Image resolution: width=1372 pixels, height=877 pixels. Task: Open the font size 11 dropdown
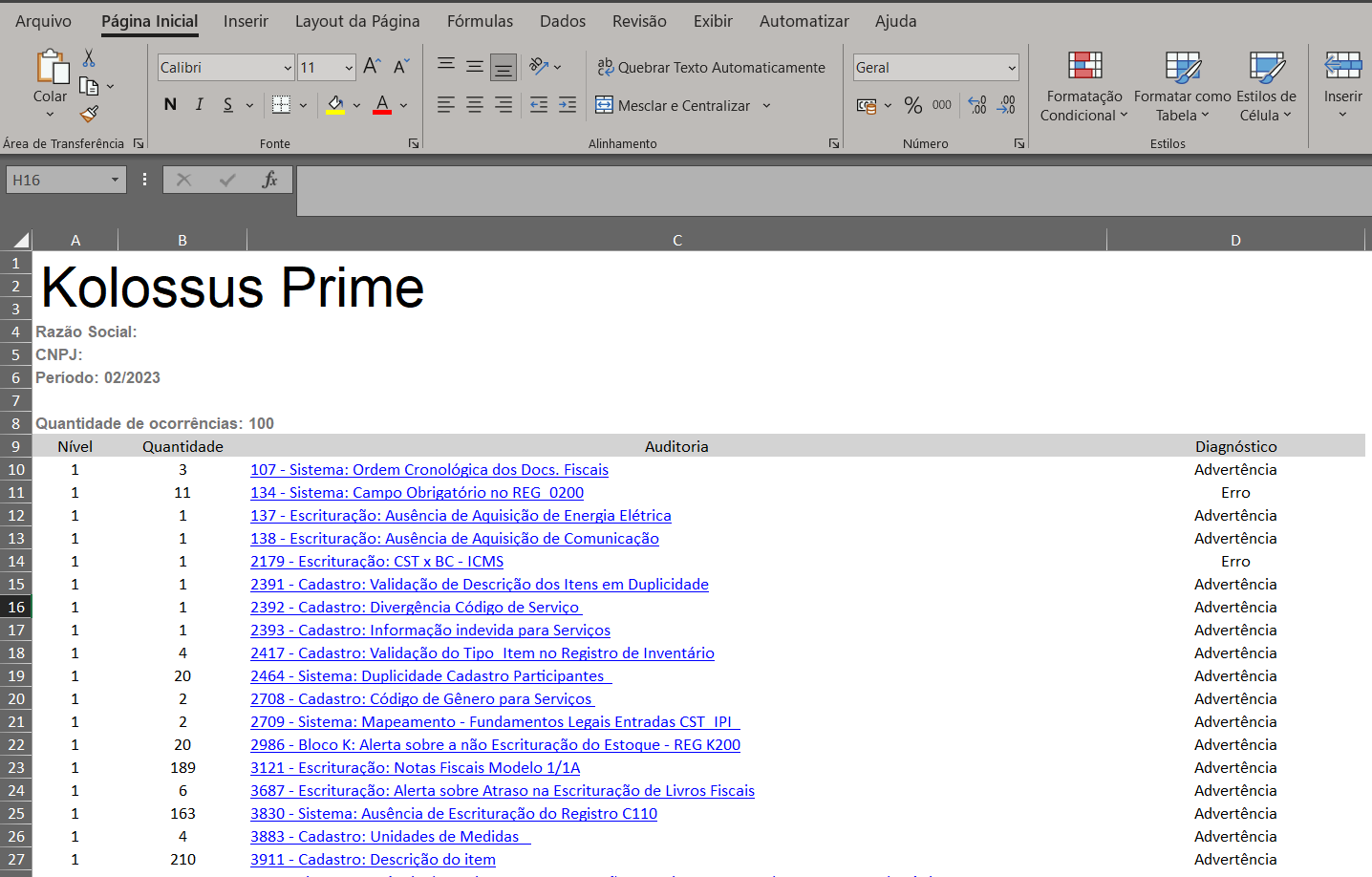pos(349,68)
